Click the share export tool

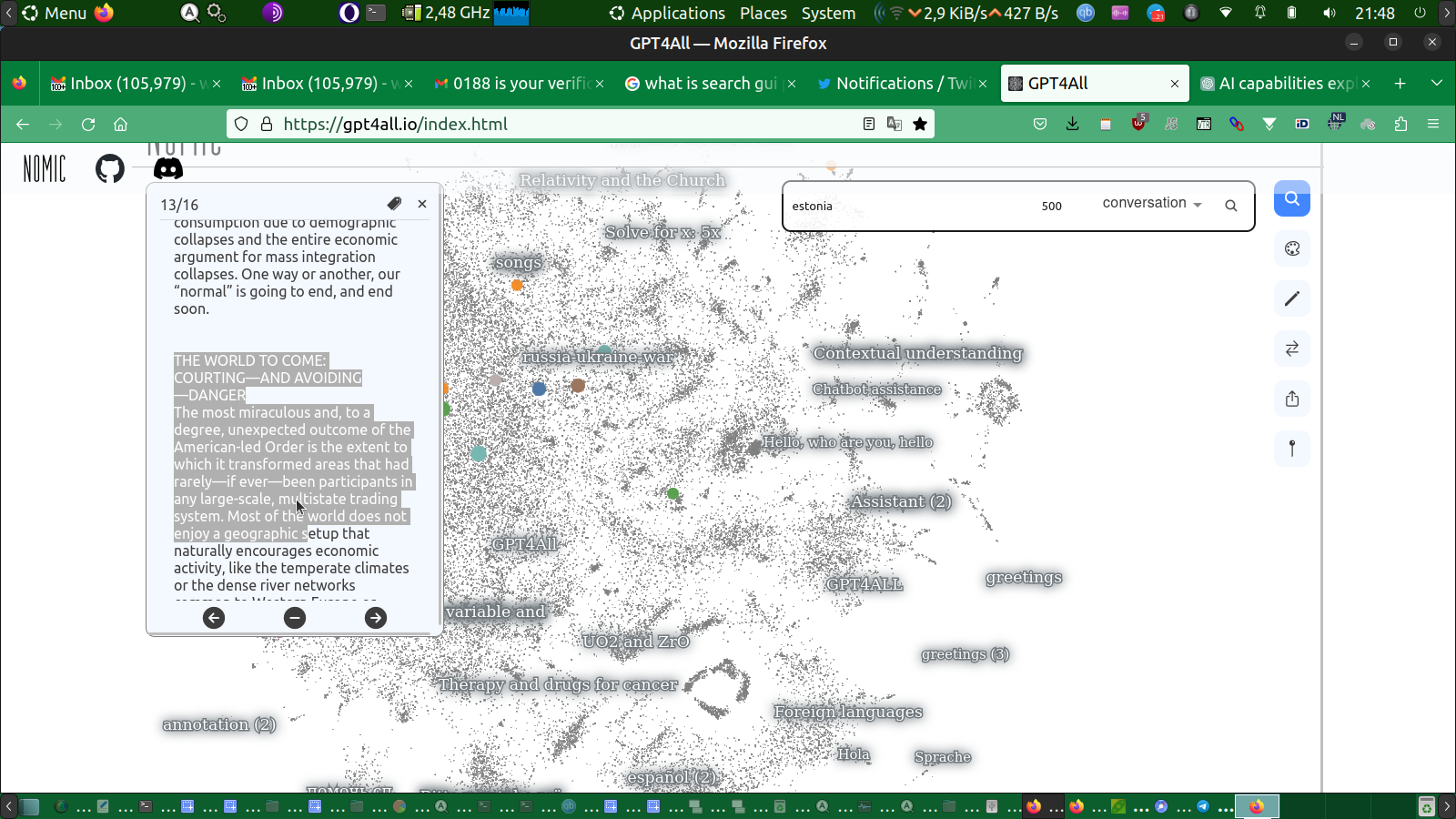[1292, 399]
